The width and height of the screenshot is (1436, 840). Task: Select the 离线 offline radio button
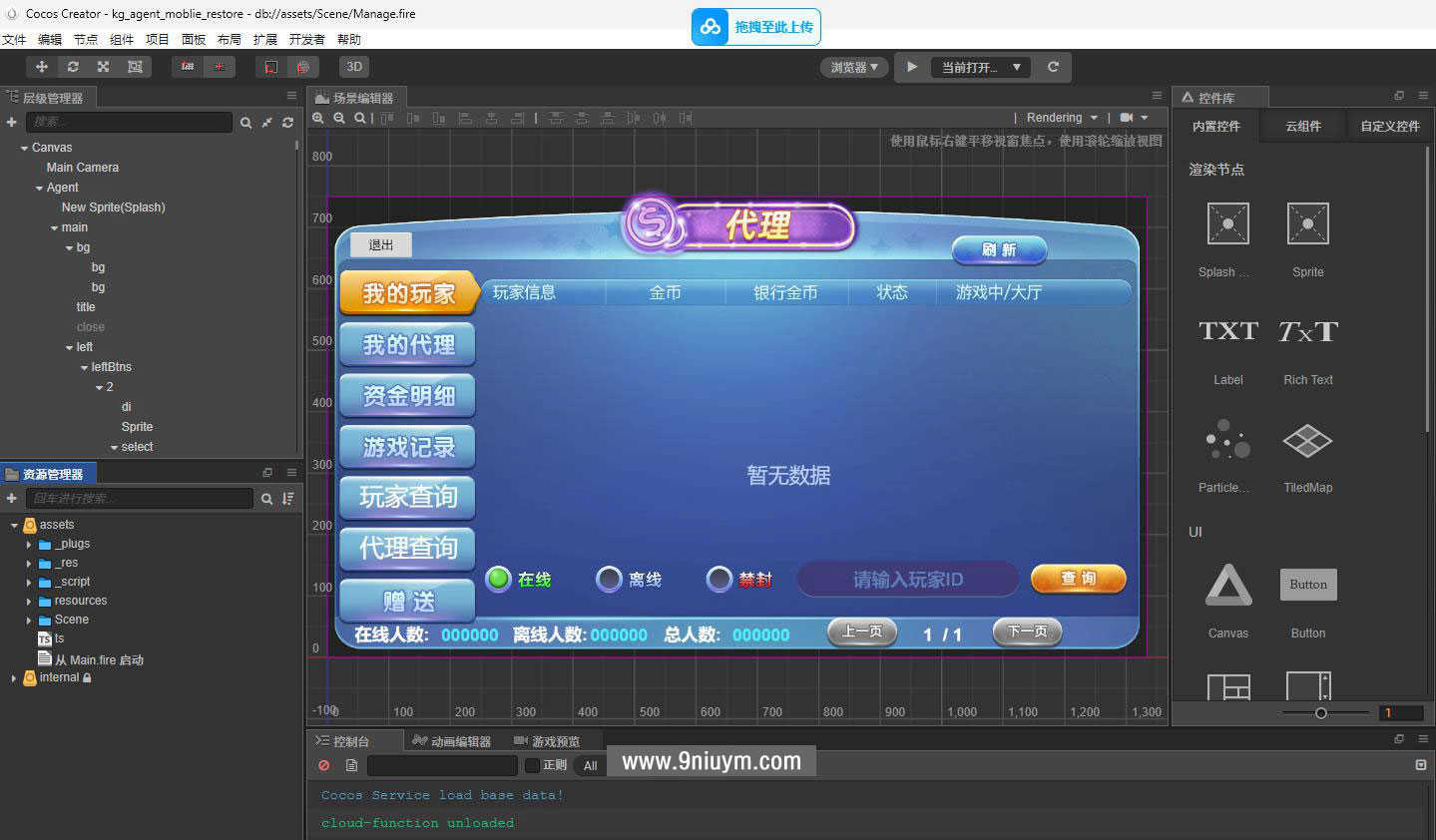[609, 579]
